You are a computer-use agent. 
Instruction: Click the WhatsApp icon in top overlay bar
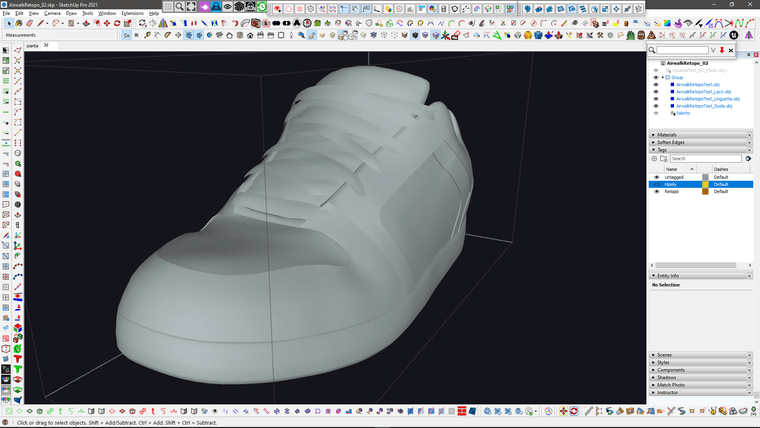[x=262, y=6]
